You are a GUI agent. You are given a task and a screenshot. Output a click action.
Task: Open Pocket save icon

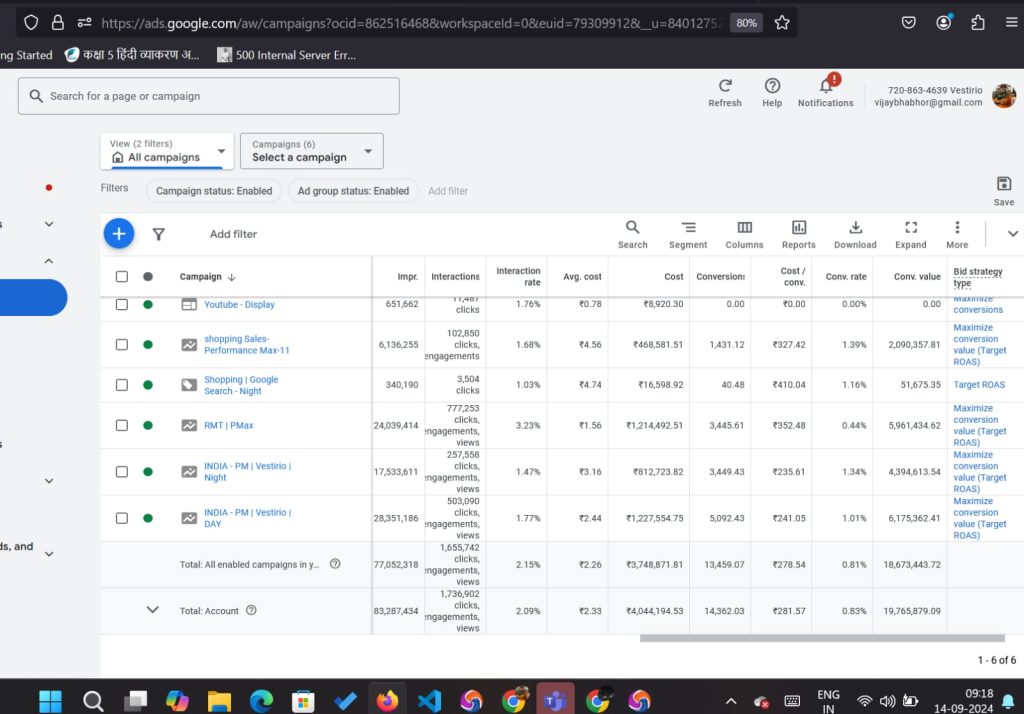908,23
